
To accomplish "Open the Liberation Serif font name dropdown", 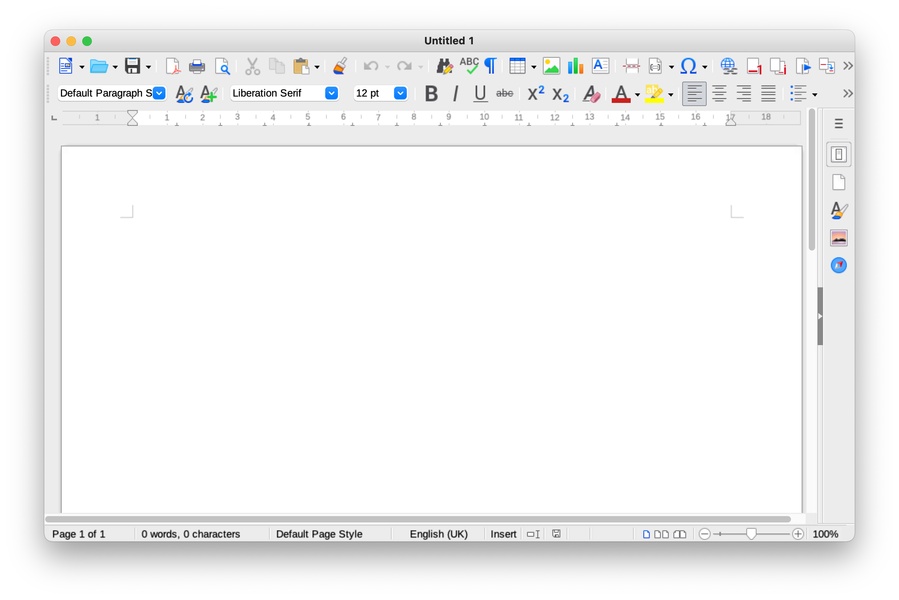I will 331,93.
